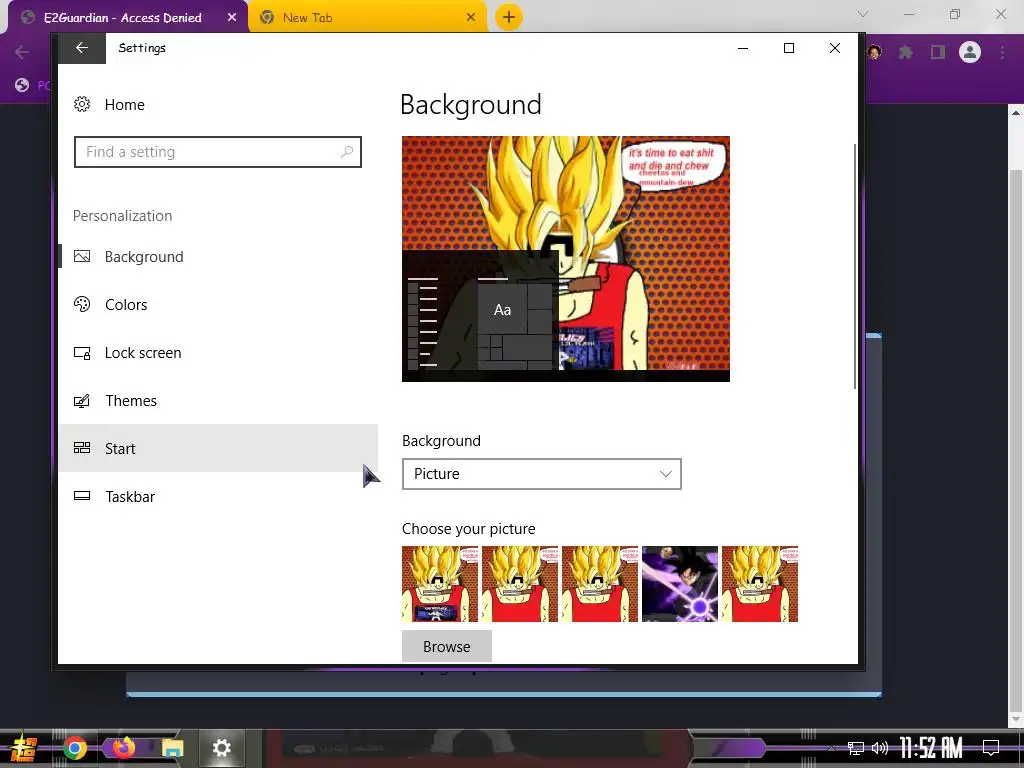Open Taskbar settings page
This screenshot has height=768, width=1024.
(x=217, y=496)
